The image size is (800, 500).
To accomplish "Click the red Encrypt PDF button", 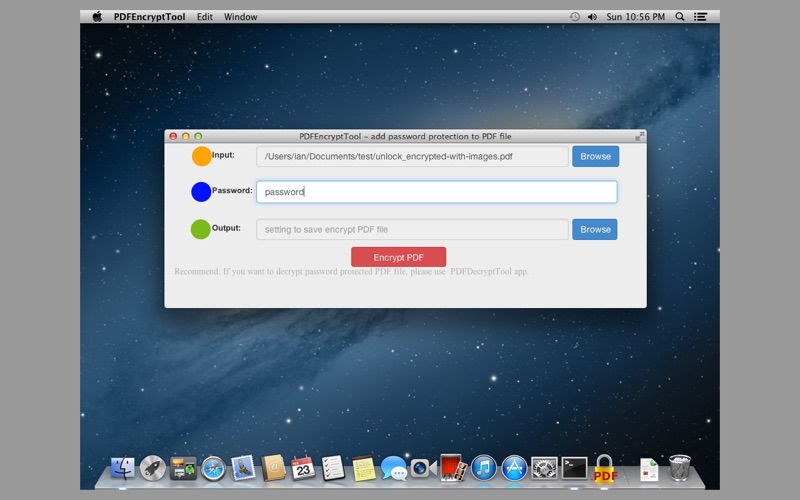I will (x=398, y=257).
